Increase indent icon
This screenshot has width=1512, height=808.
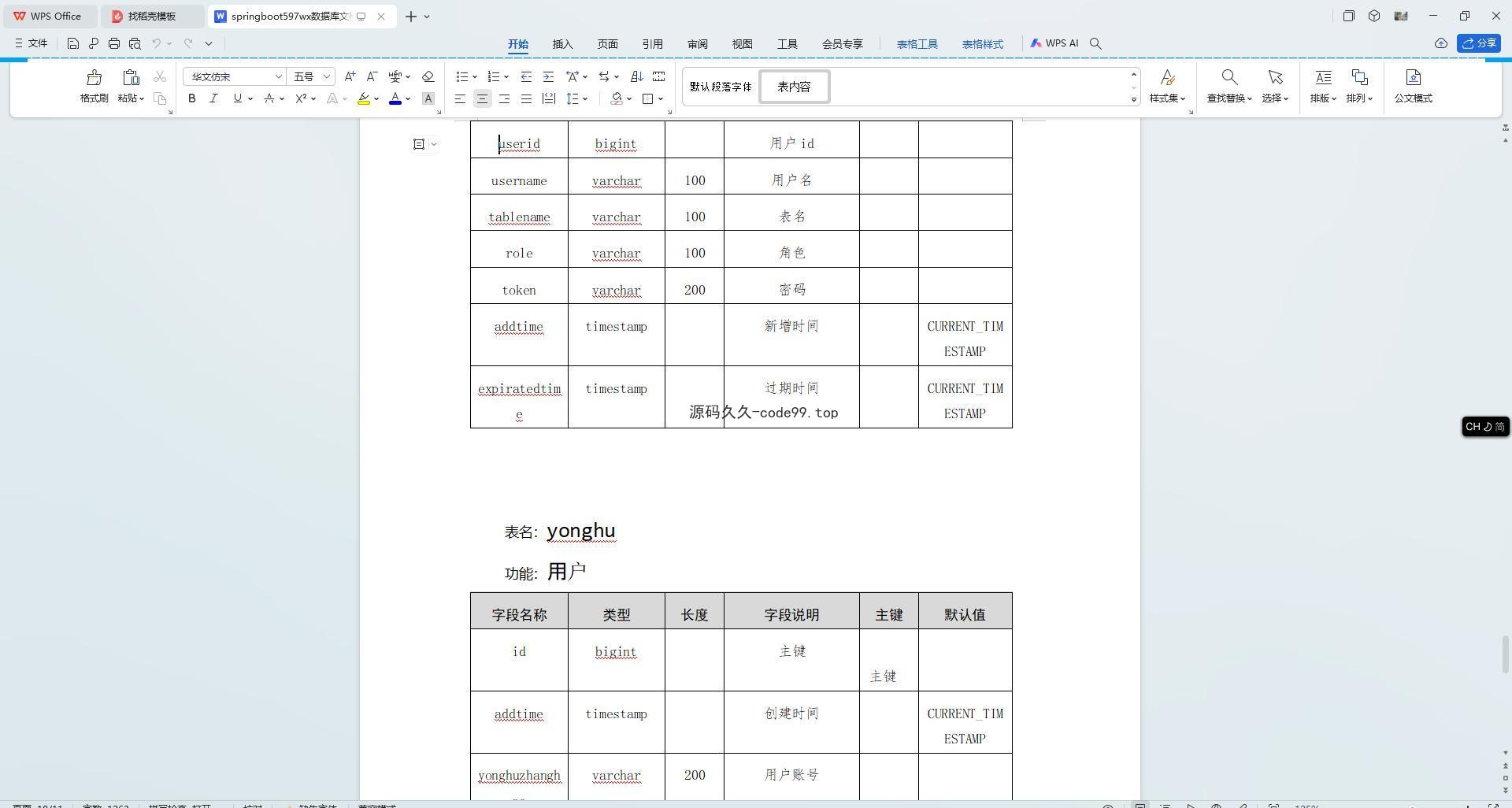548,76
